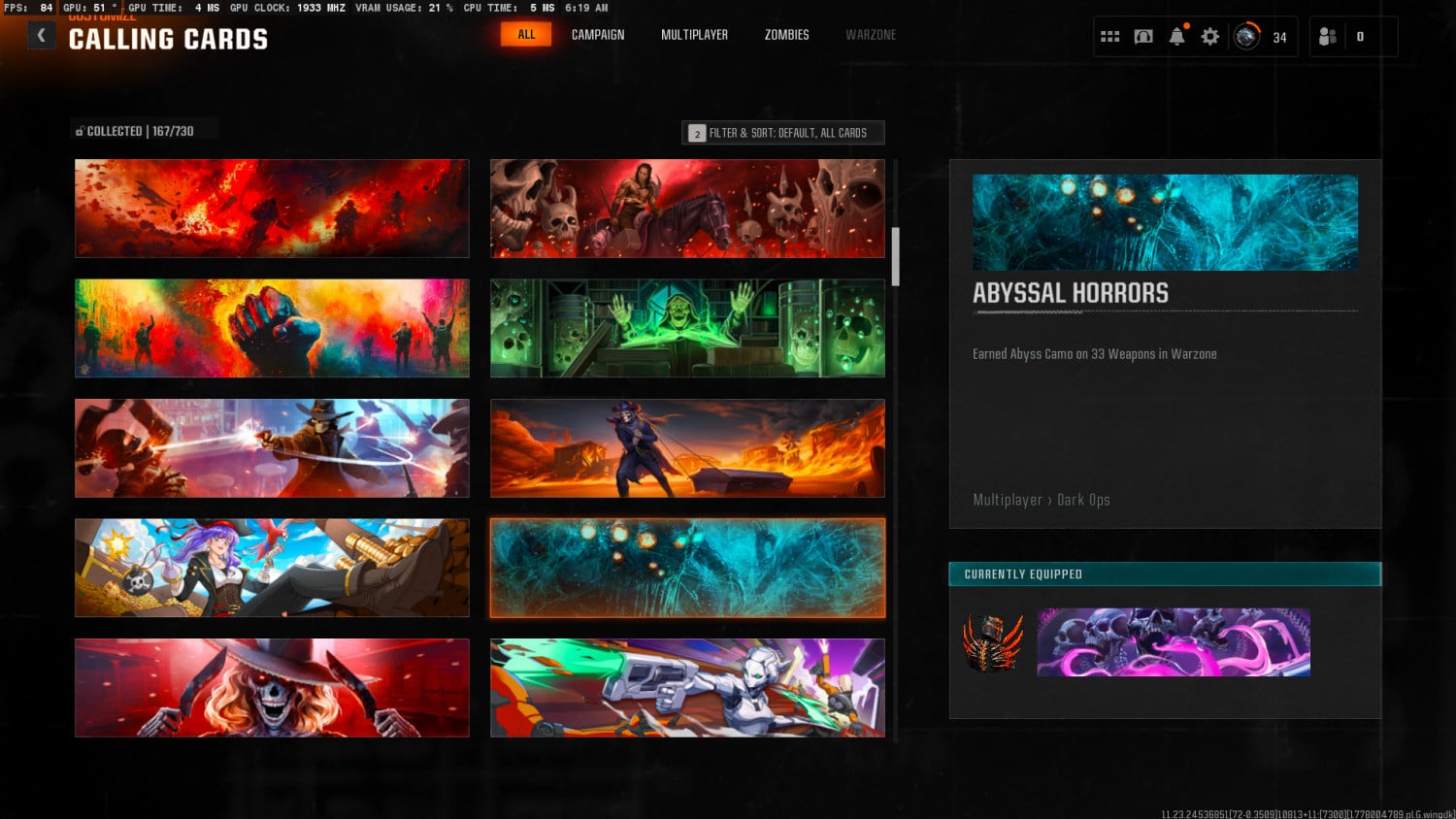Select the red fiery battlefield calling card
This screenshot has width=1456, height=819.
(272, 209)
